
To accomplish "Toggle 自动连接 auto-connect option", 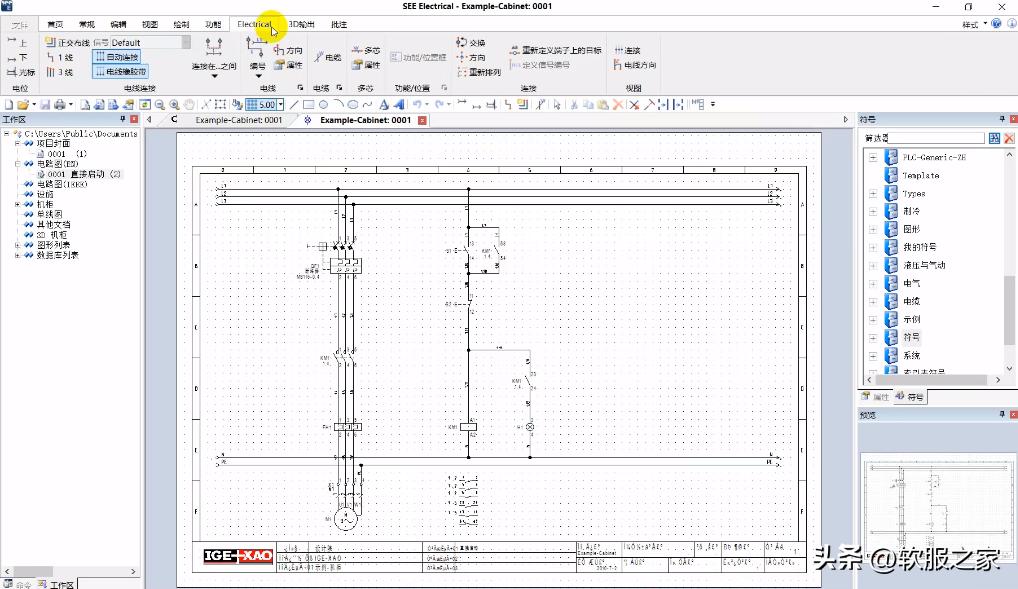I will (x=119, y=57).
